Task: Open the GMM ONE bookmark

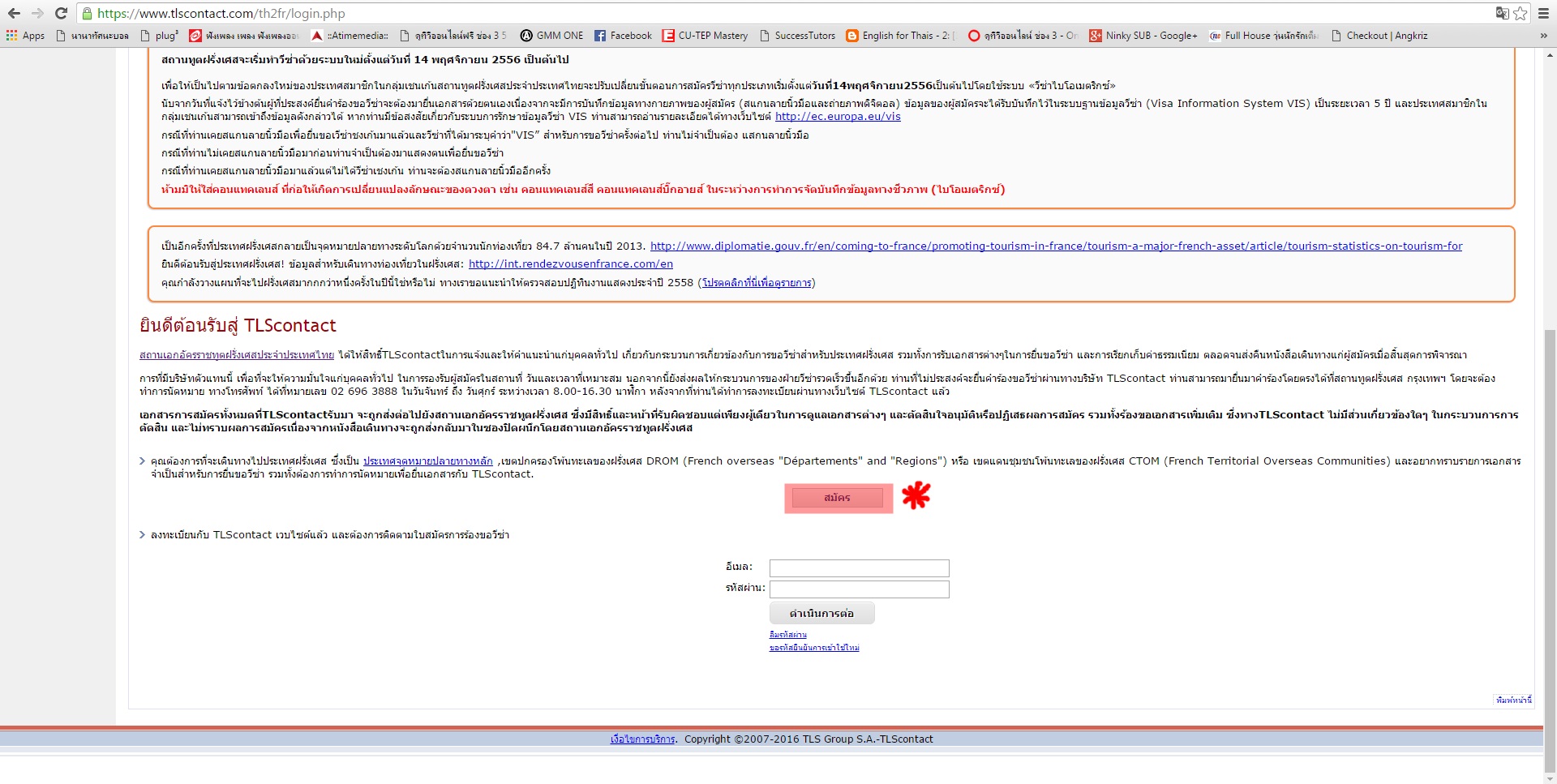Action: point(551,36)
